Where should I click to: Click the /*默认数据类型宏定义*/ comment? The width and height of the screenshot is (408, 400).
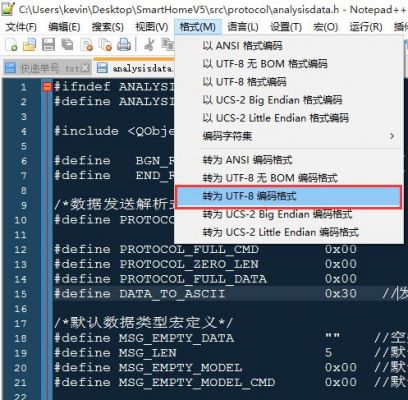(144, 323)
